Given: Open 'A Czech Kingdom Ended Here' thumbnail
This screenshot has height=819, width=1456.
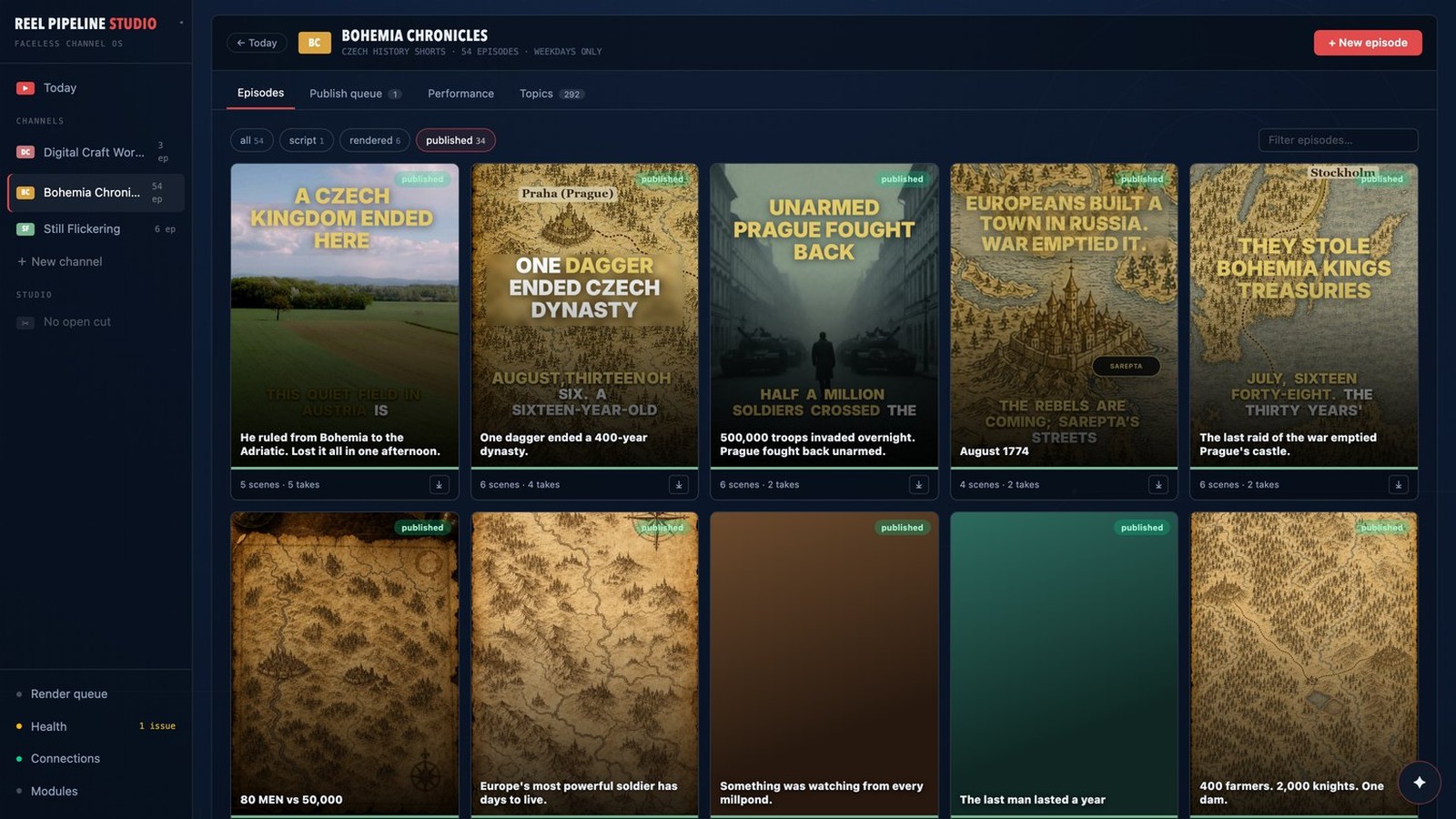Looking at the screenshot, I should (x=345, y=315).
